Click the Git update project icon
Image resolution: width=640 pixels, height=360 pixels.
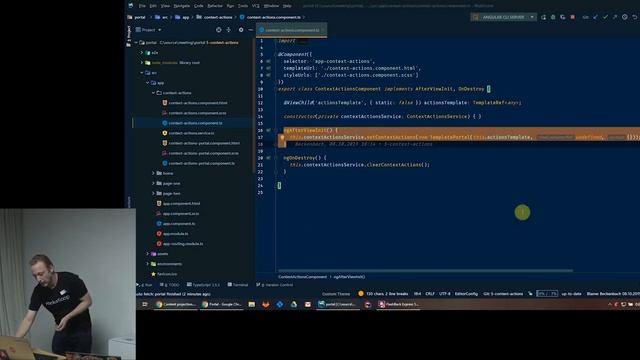(x=596, y=17)
